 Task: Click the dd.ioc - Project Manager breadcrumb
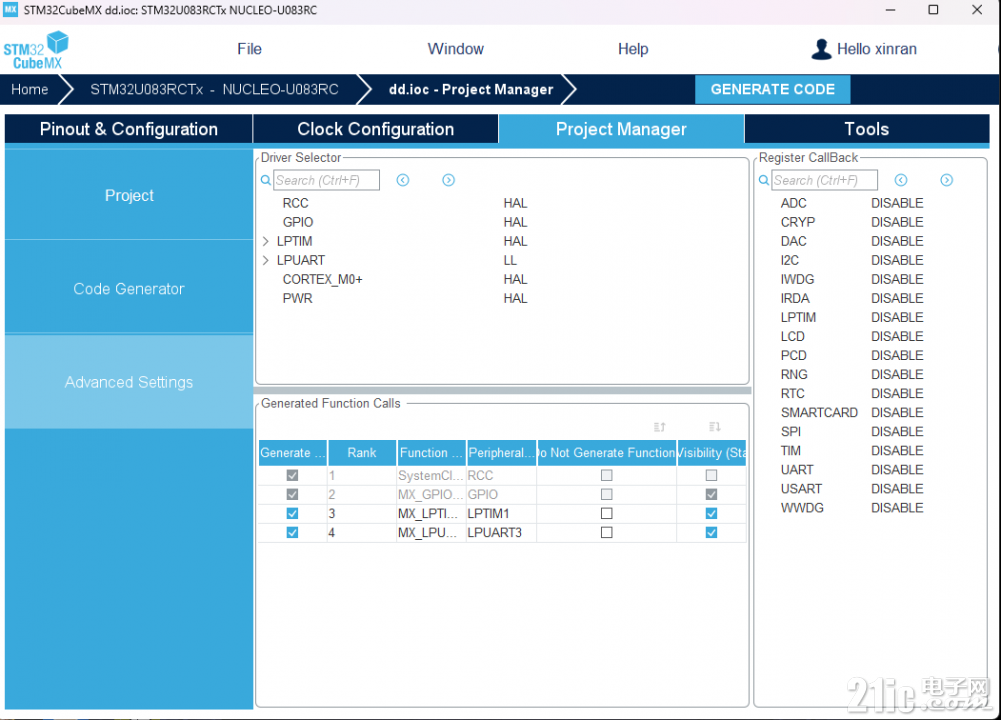(471, 89)
